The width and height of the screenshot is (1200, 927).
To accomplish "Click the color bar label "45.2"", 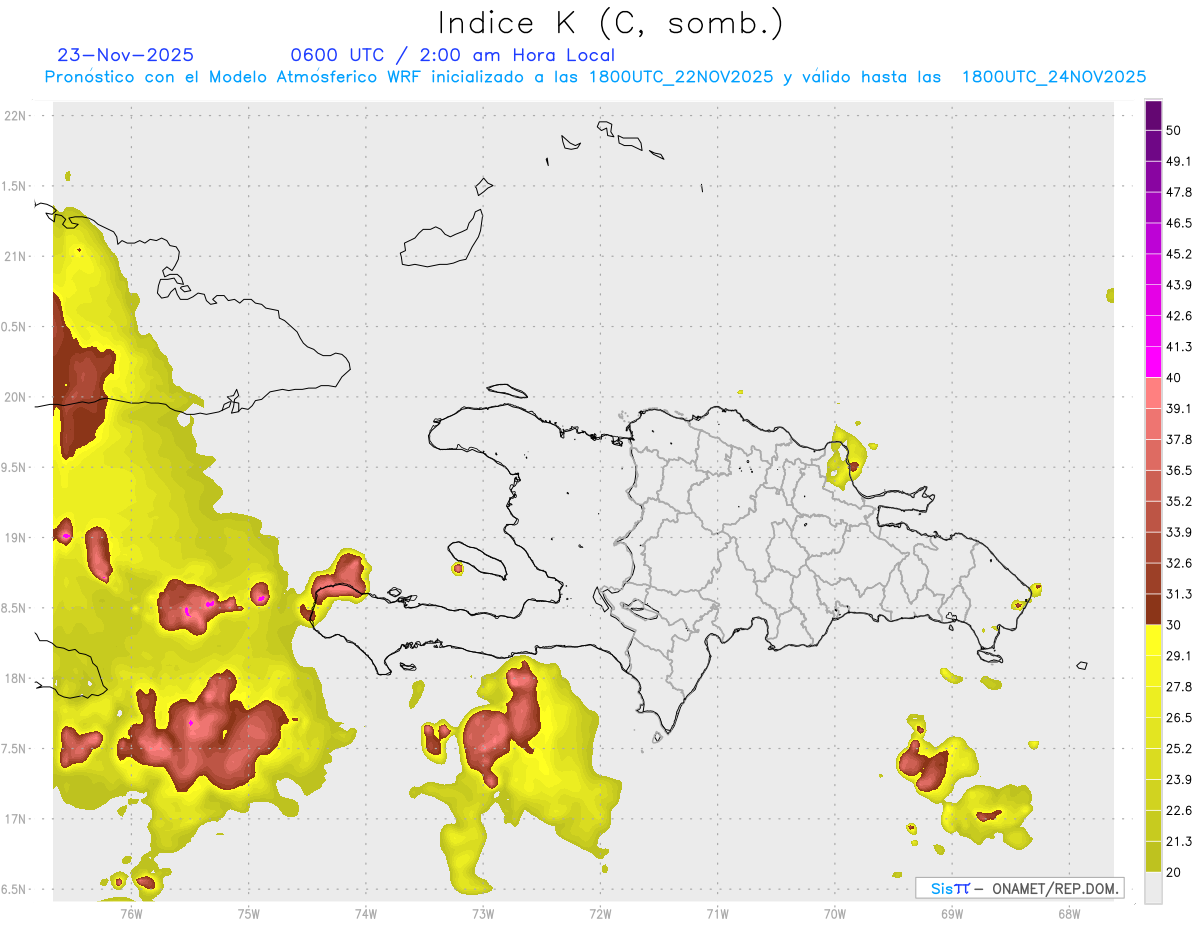I will 1180,254.
